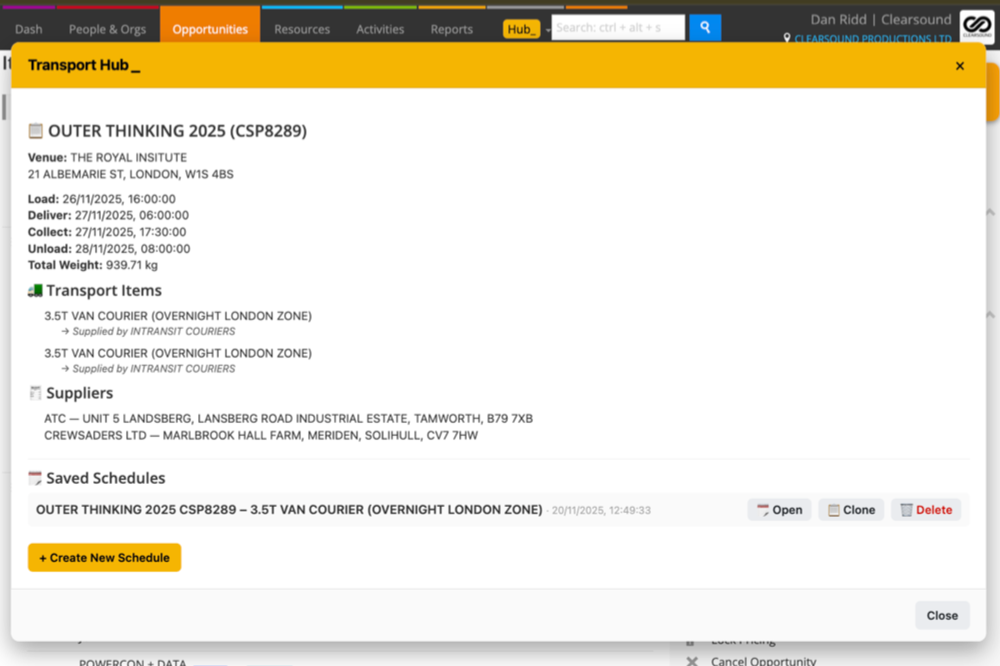Viewport: 1000px width, 666px height.
Task: Open the Activities menu
Action: pyautogui.click(x=380, y=29)
